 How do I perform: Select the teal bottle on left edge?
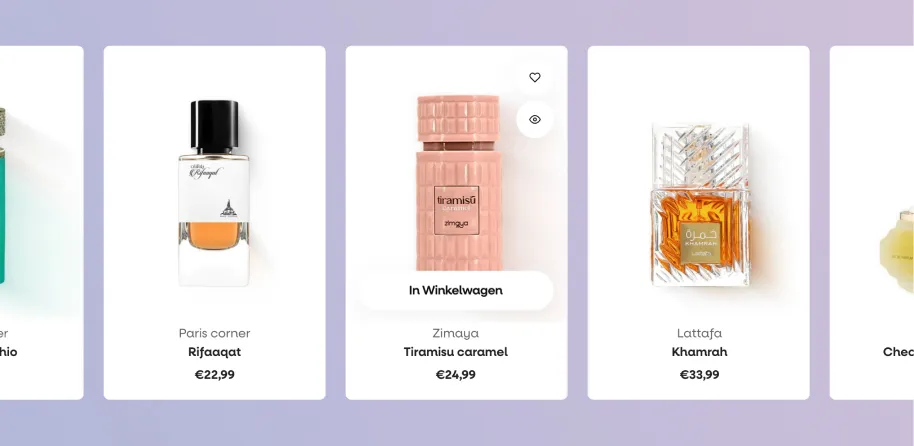(3, 195)
